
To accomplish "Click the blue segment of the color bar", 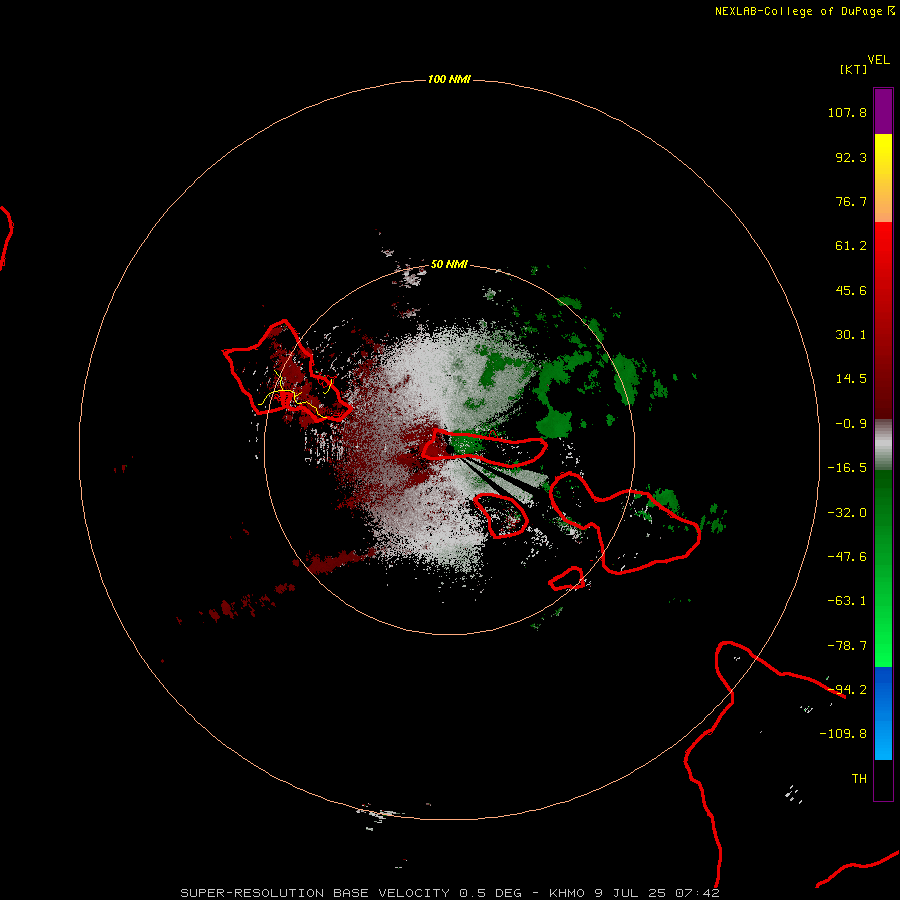I will tap(883, 713).
